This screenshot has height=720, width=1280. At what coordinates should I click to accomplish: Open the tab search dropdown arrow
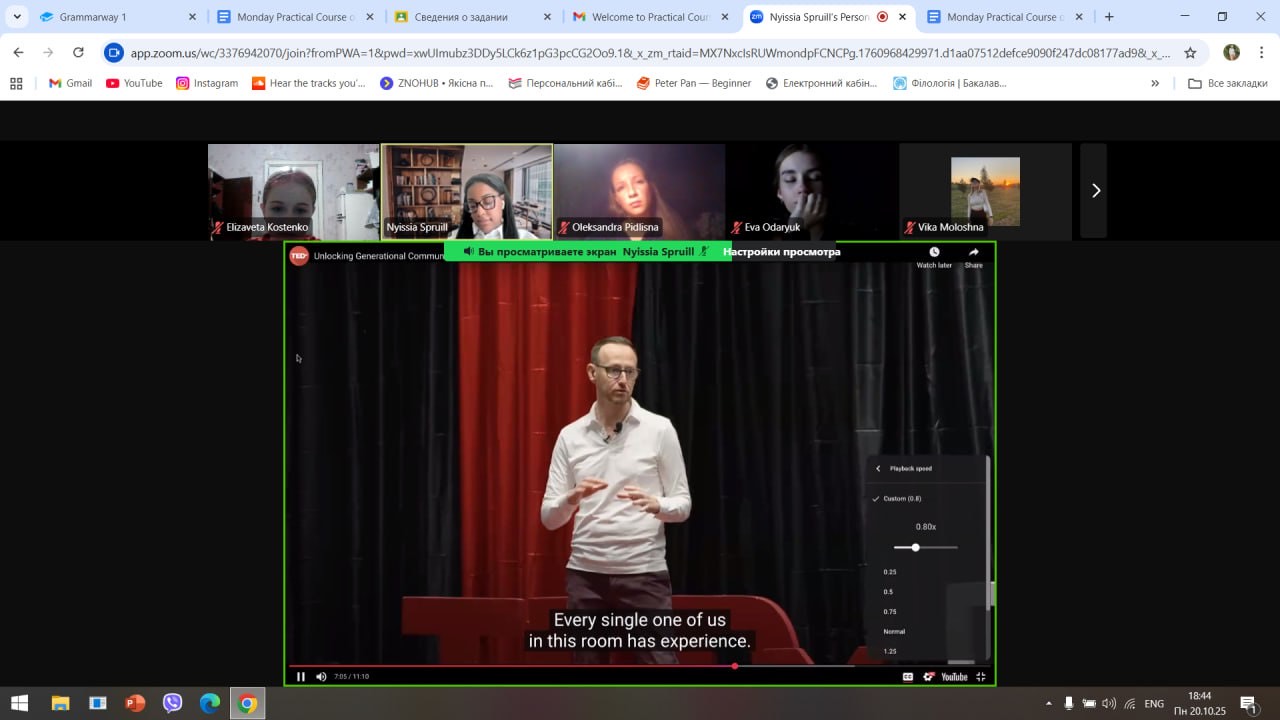pos(17,17)
